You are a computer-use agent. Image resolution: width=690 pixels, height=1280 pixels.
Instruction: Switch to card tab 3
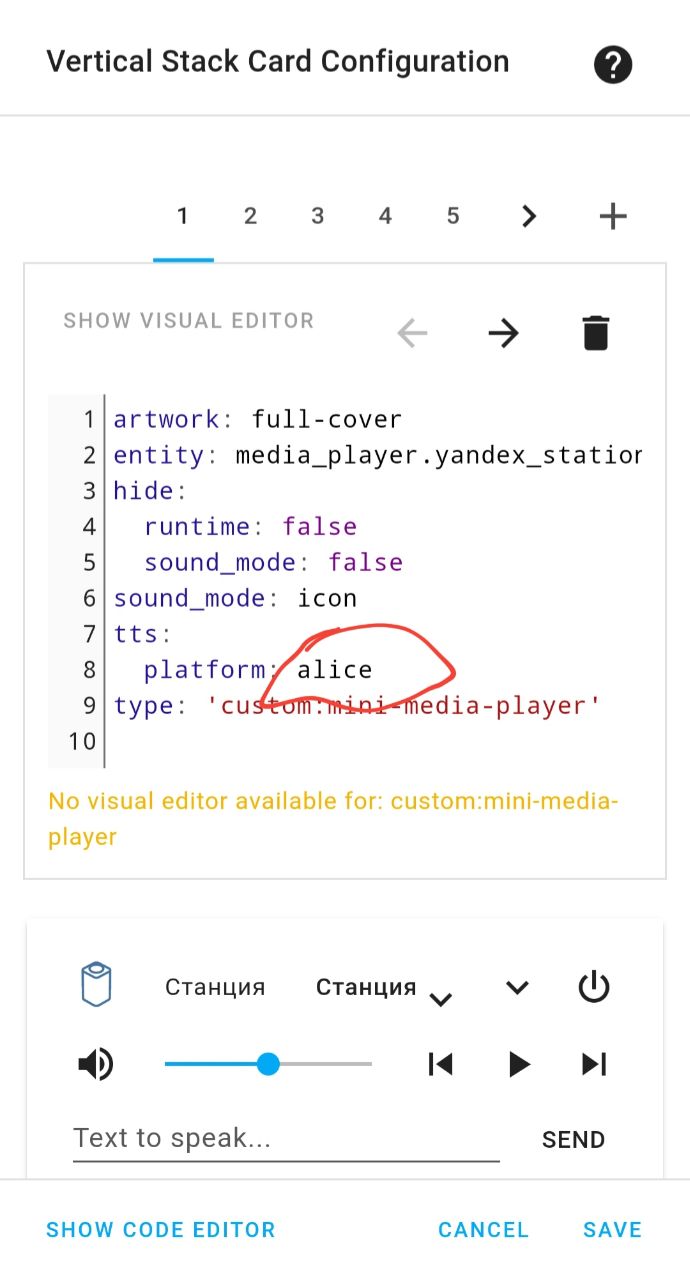317,216
